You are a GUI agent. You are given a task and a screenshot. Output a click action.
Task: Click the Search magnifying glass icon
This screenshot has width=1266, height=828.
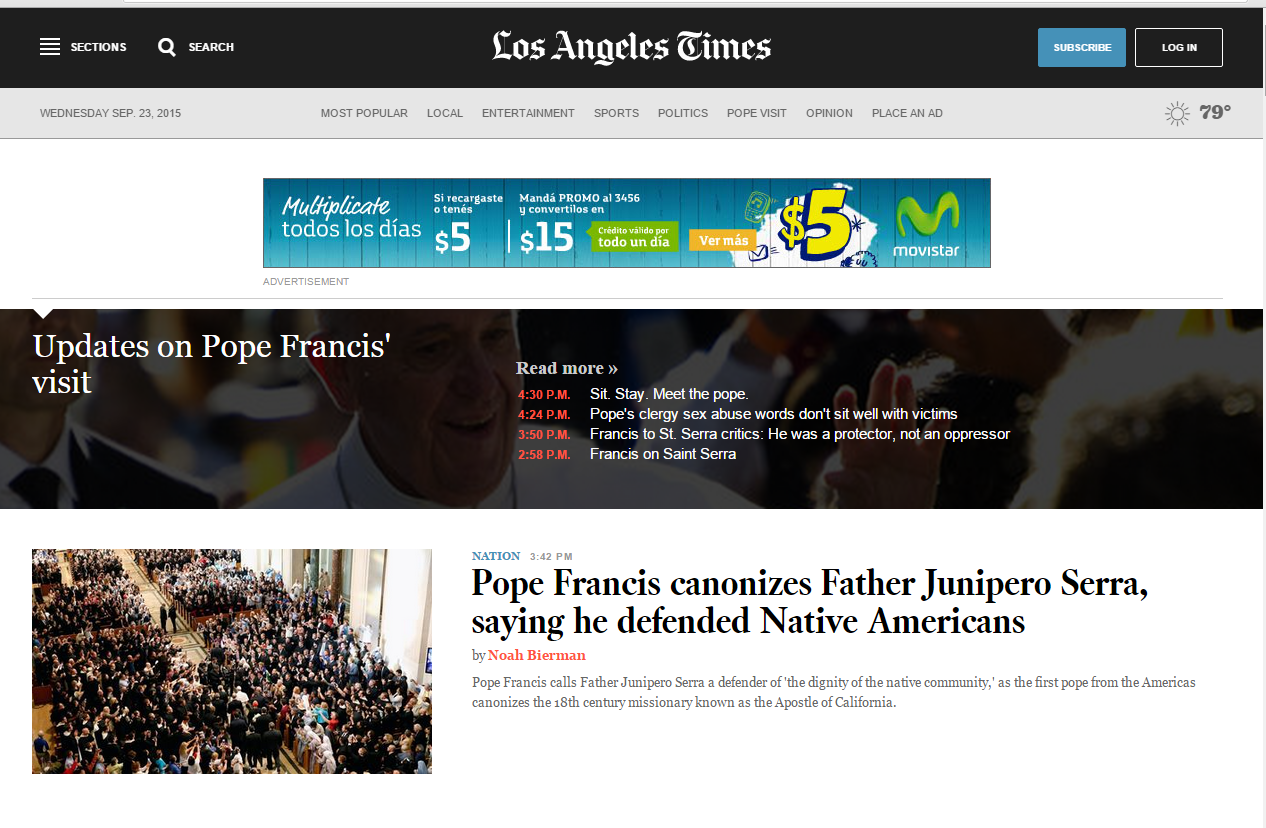click(x=167, y=47)
